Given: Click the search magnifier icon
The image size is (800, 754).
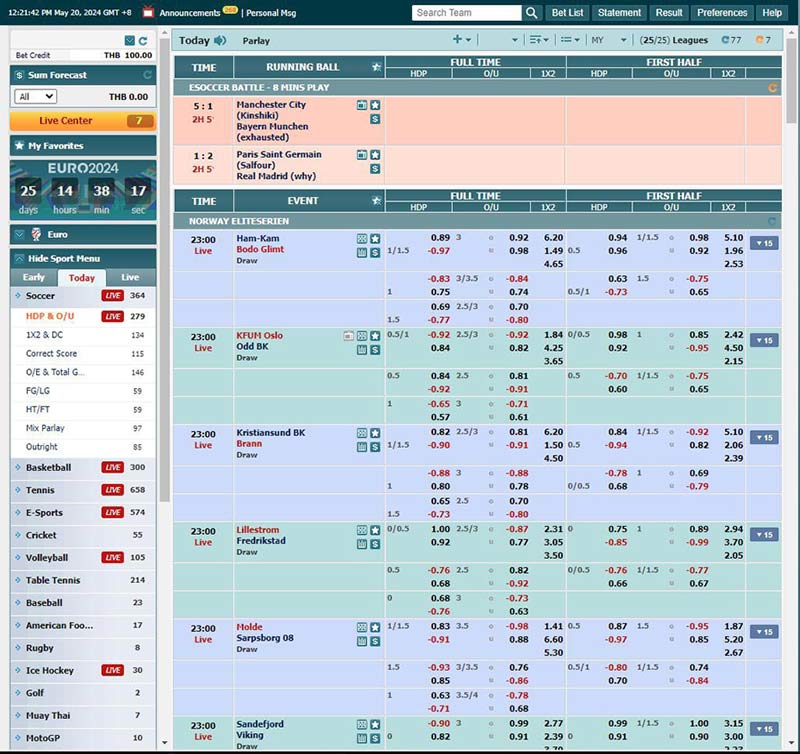Looking at the screenshot, I should click(532, 13).
